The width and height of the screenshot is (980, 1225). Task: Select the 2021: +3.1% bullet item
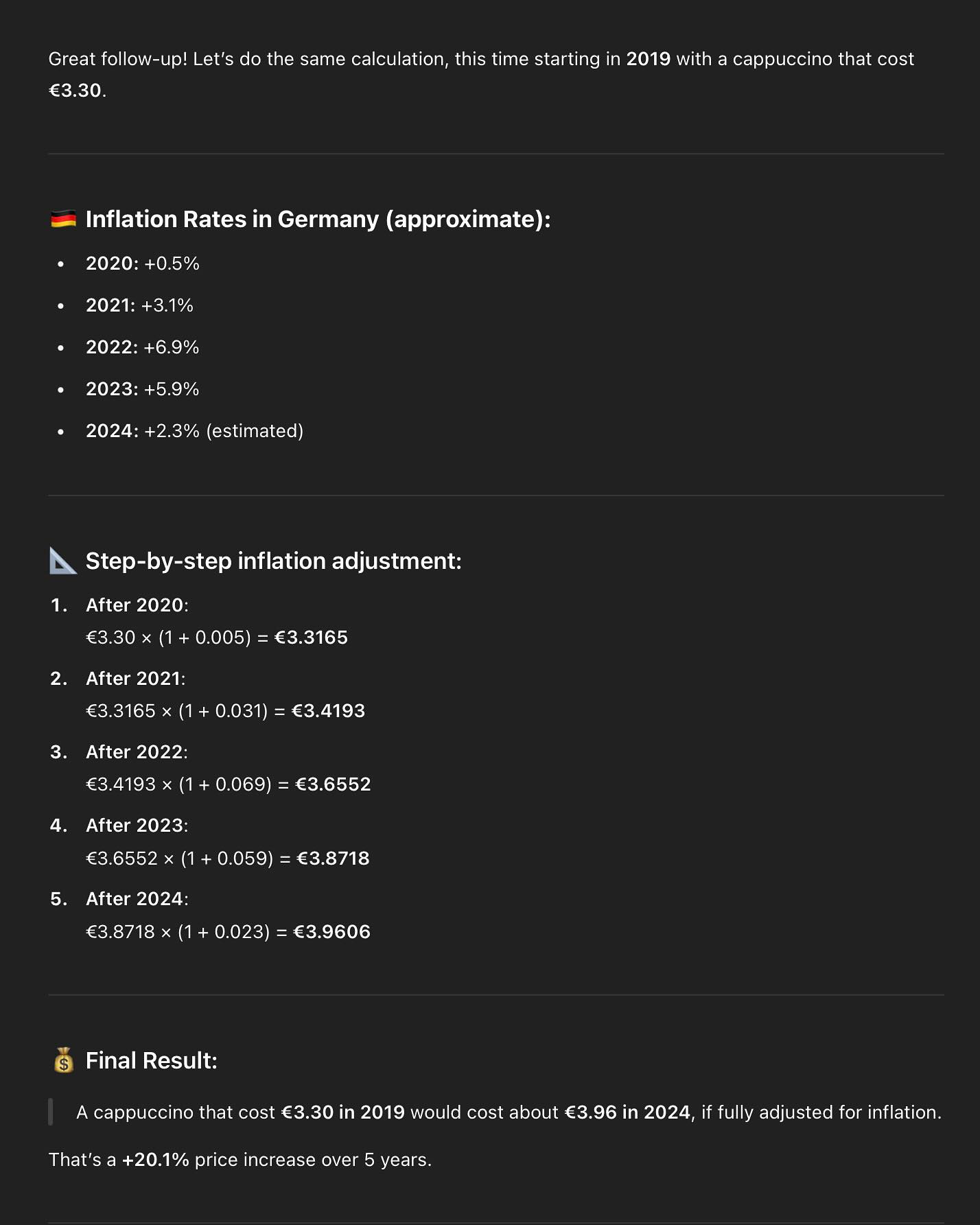click(x=139, y=305)
